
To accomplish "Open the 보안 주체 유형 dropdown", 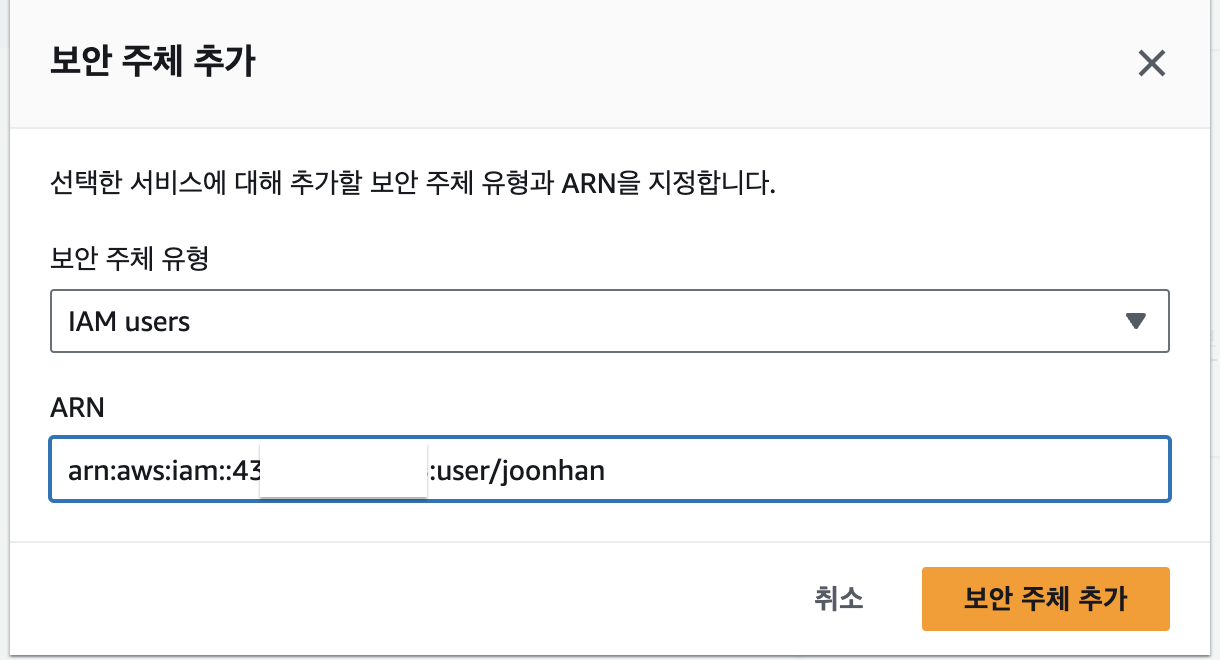I will (609, 321).
